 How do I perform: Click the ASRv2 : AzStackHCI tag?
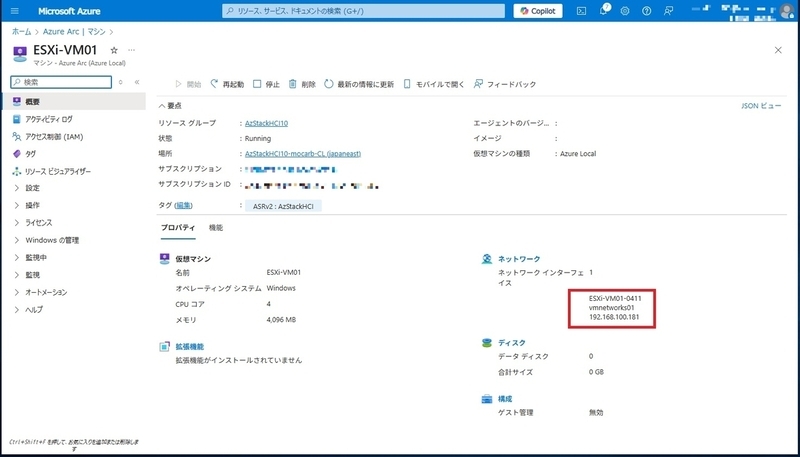(x=283, y=206)
